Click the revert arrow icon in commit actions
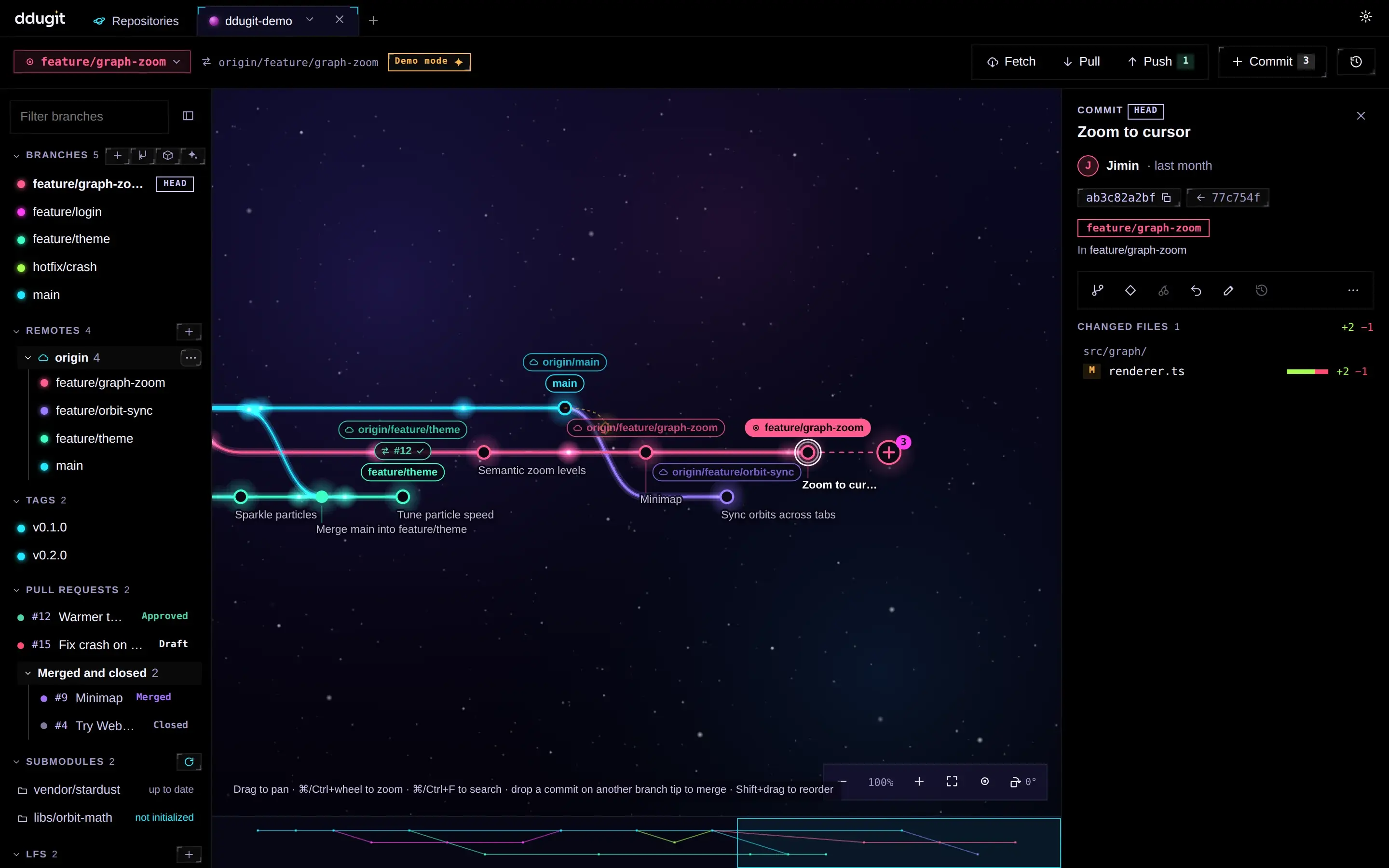 [1196, 290]
